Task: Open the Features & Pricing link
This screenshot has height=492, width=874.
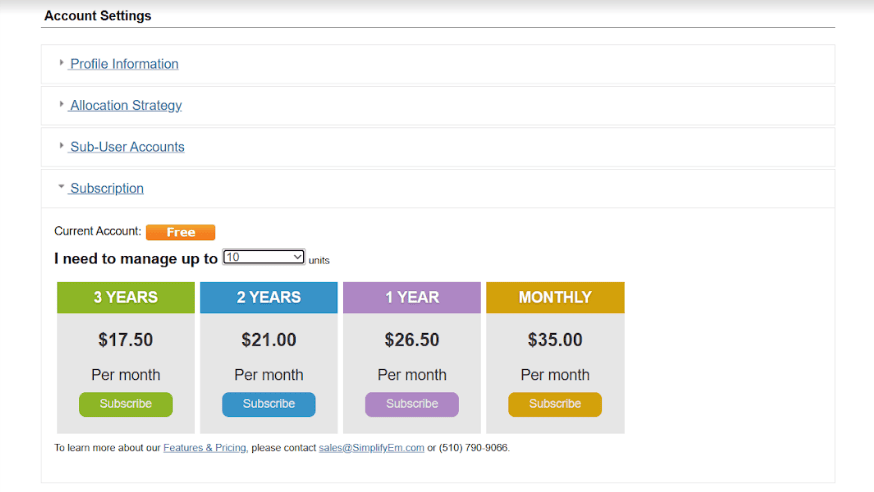Action: pos(205,448)
